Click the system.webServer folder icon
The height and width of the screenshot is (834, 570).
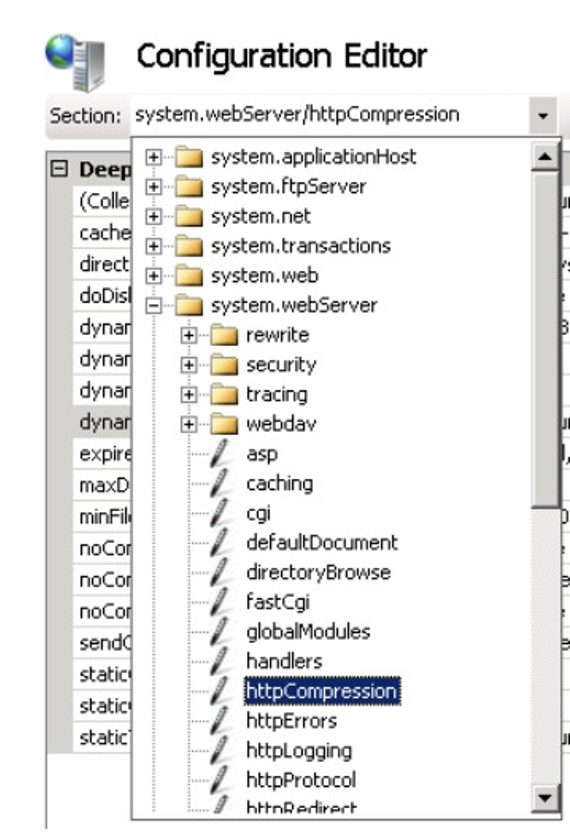point(189,305)
